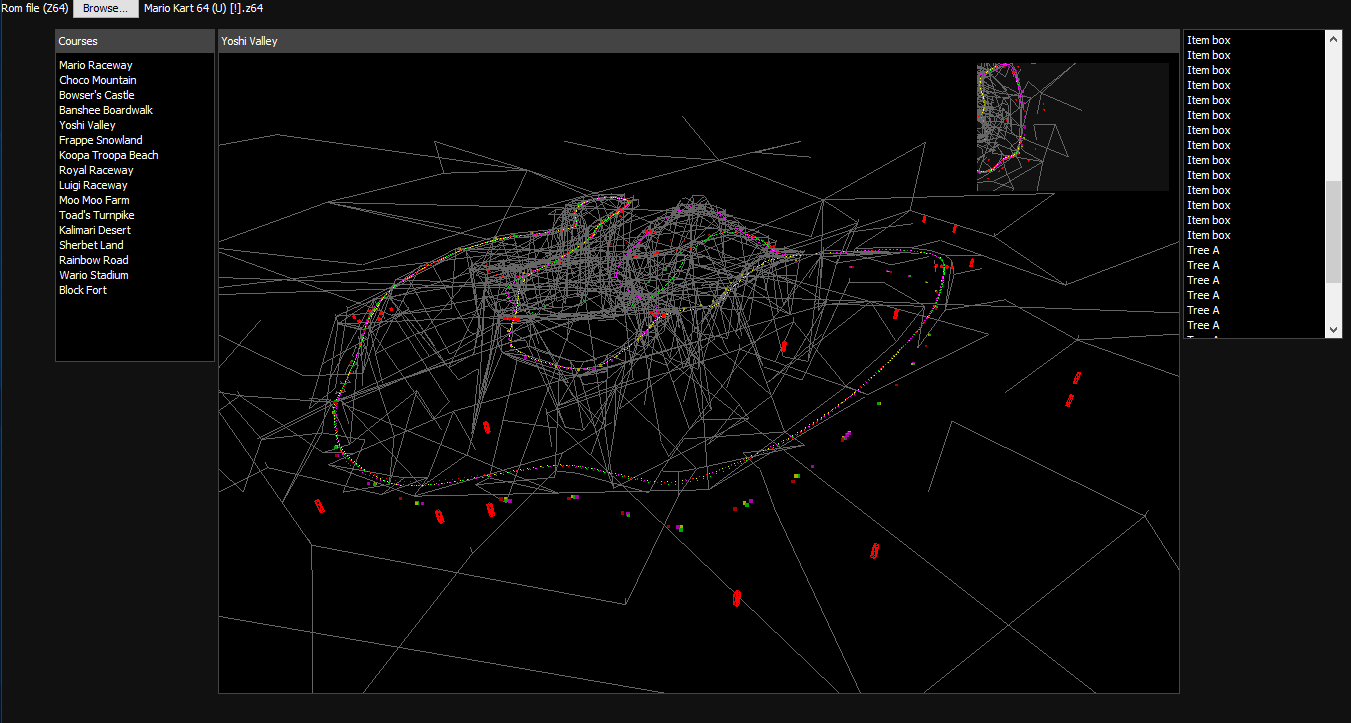The image size is (1351, 723).
Task: Click the object list scroll-up arrow
Action: (x=1333, y=38)
